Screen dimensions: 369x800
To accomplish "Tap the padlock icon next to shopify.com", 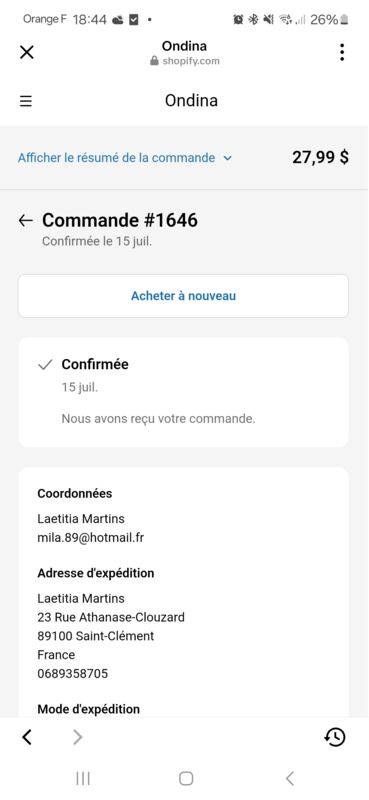I will (x=154, y=61).
